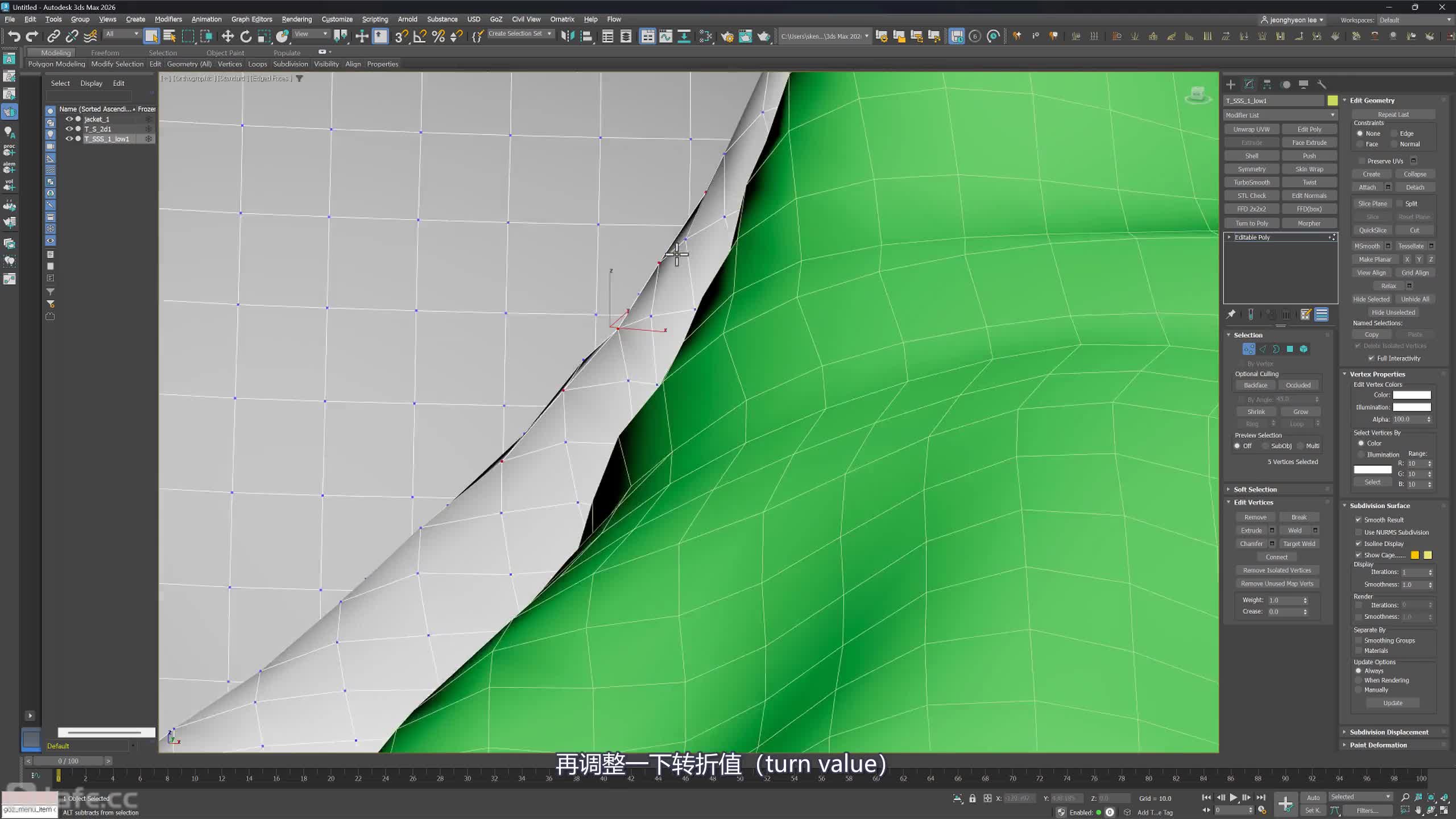This screenshot has height=819, width=1456.
Task: Open the Create command panel tab
Action: (1231, 85)
